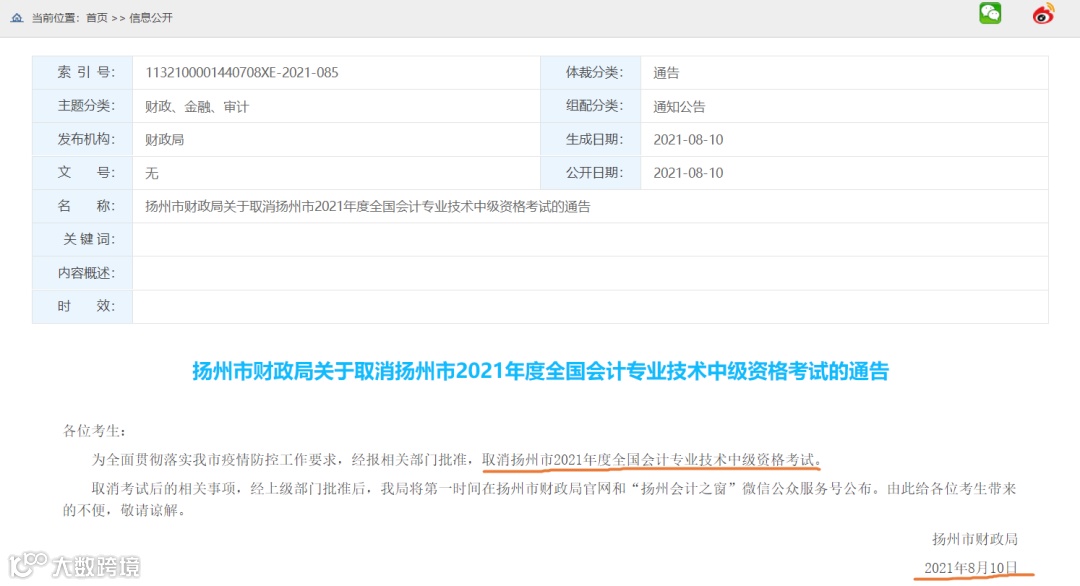Click the 关键词 label
Viewport: 1080px width, 586px height.
click(89, 239)
